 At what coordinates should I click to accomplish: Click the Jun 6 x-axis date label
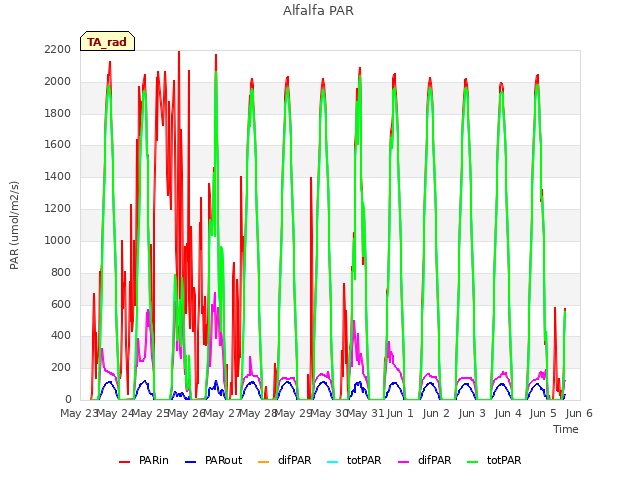(579, 413)
